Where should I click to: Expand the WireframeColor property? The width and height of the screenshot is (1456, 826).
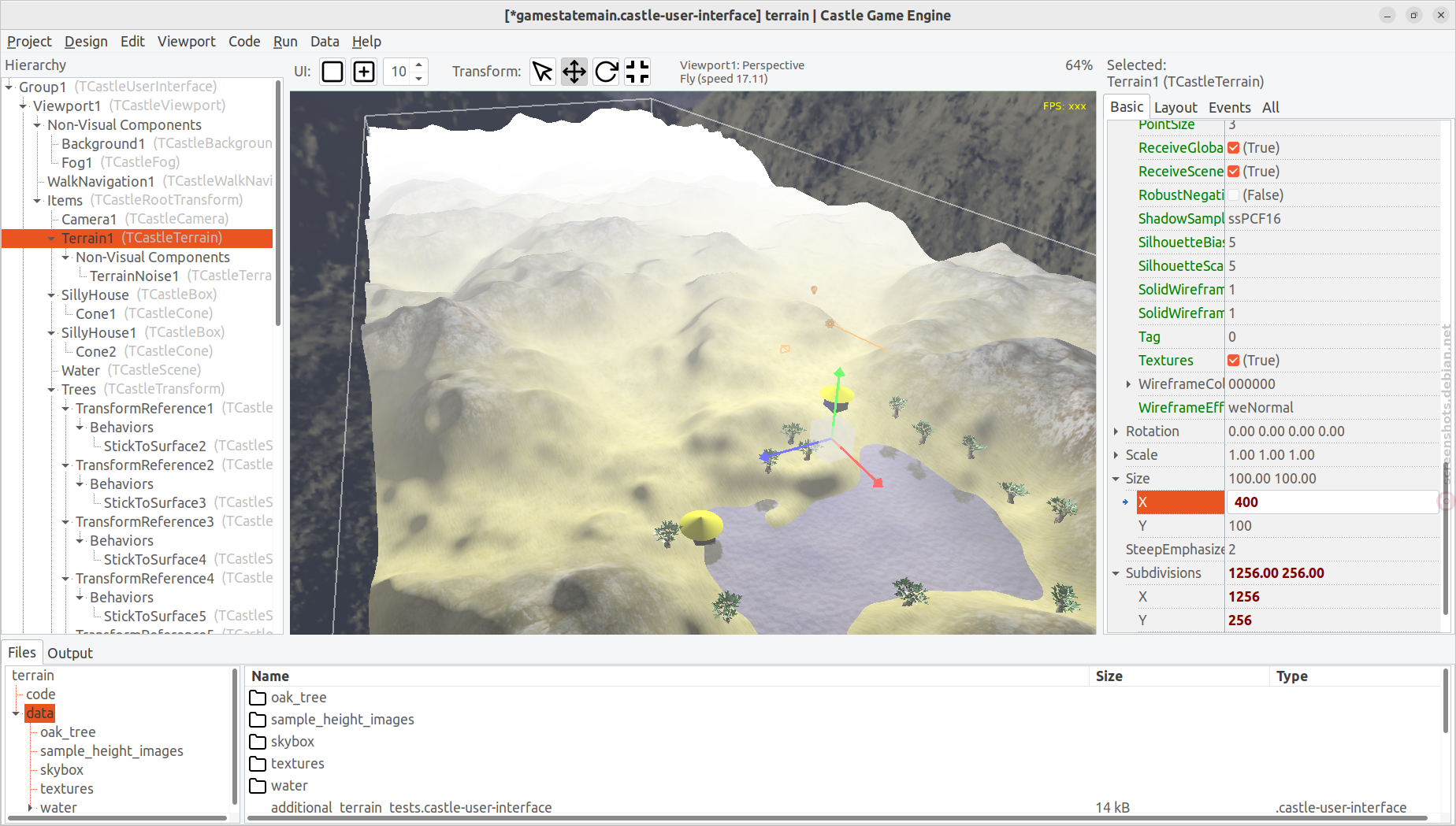click(1128, 384)
